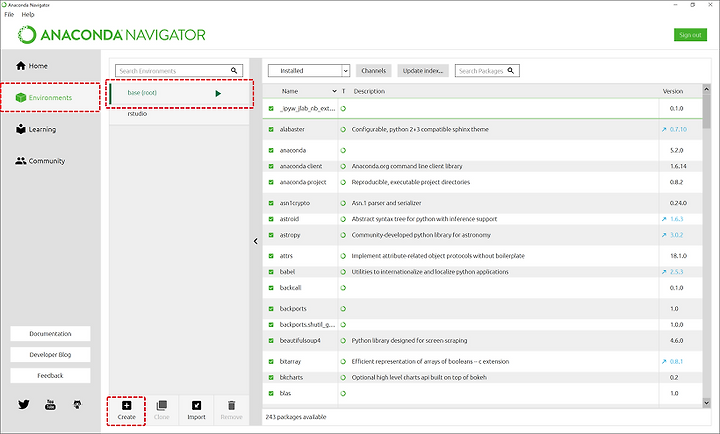The width and height of the screenshot is (720, 434).
Task: Click the Import environment icon
Action: tap(197, 406)
